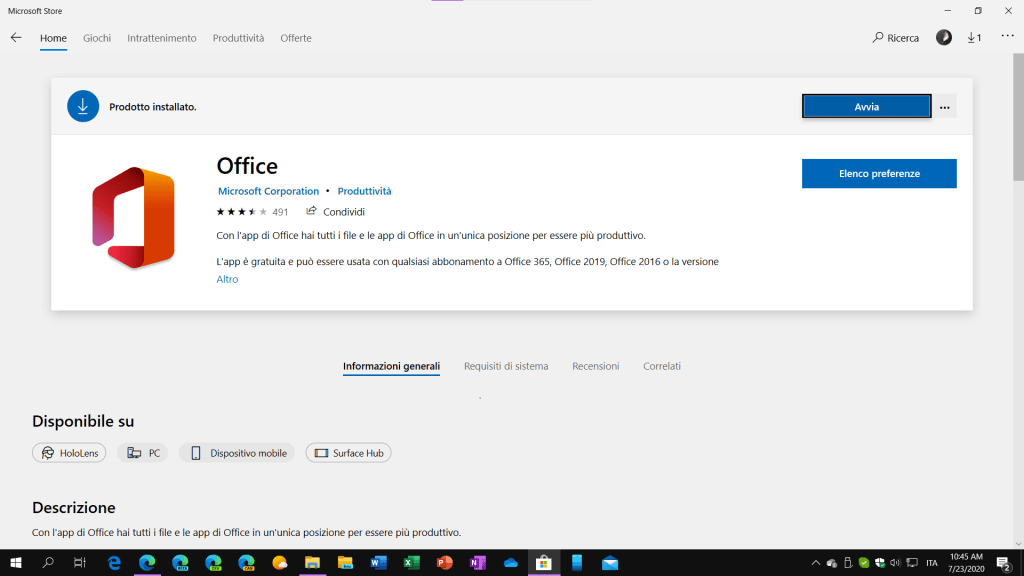Image resolution: width=1024 pixels, height=576 pixels.
Task: Open the user profile avatar
Action: pyautogui.click(x=944, y=38)
